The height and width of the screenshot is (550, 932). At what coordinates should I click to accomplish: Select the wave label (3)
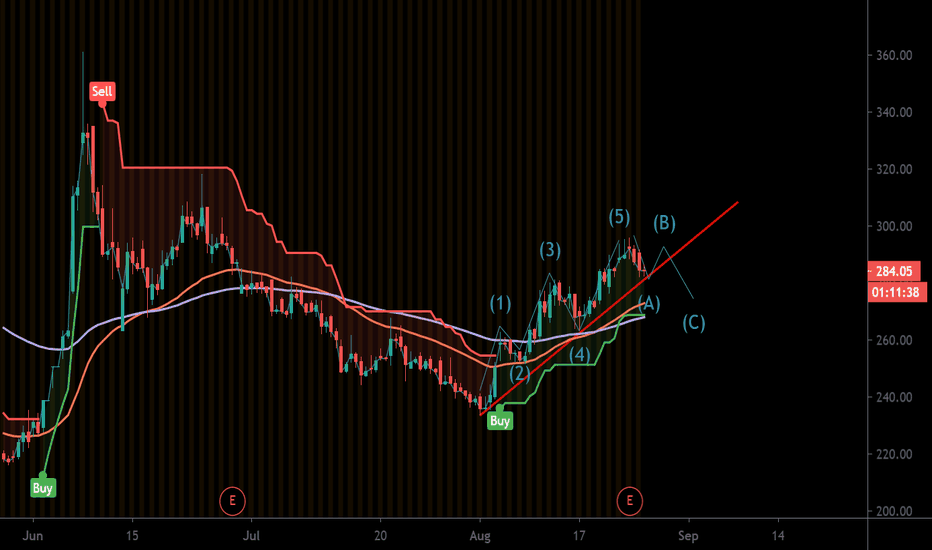(x=550, y=250)
